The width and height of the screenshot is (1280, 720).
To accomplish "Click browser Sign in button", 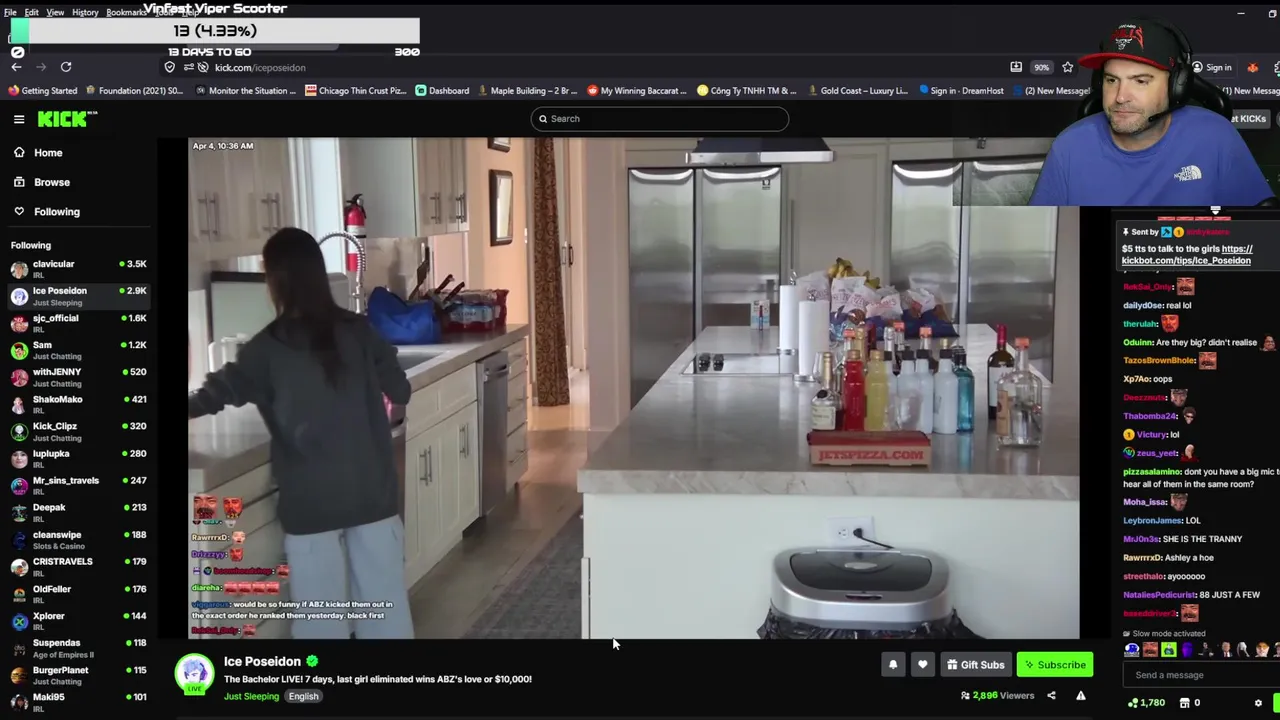I will click(1211, 67).
